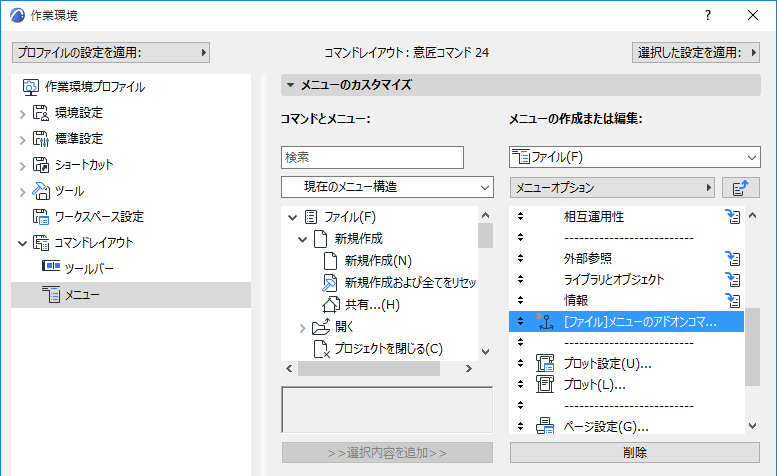The image size is (777, 476).
Task: Click the 検索 search field
Action: (372, 157)
